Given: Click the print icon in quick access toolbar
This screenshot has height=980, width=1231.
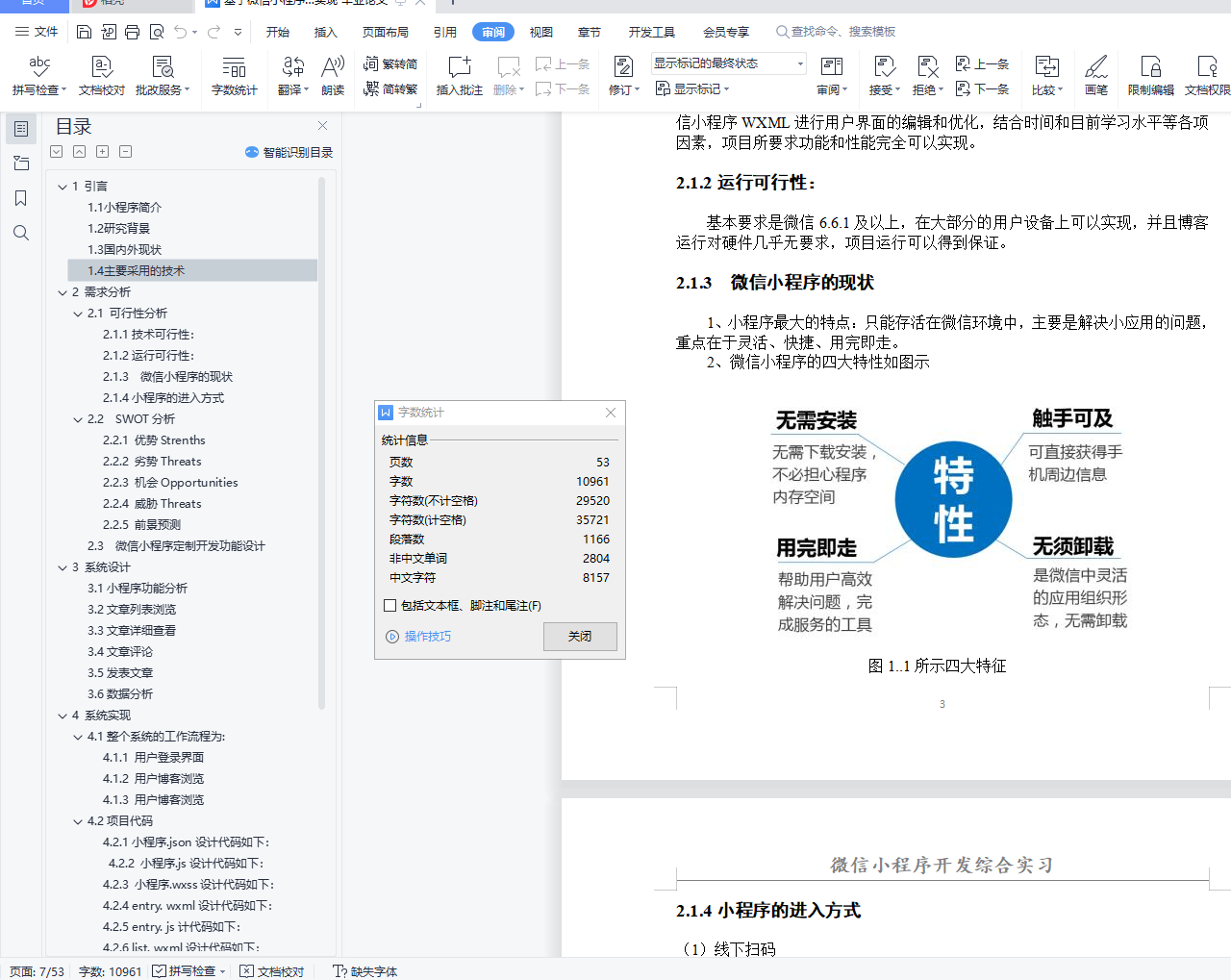Looking at the screenshot, I should (133, 32).
